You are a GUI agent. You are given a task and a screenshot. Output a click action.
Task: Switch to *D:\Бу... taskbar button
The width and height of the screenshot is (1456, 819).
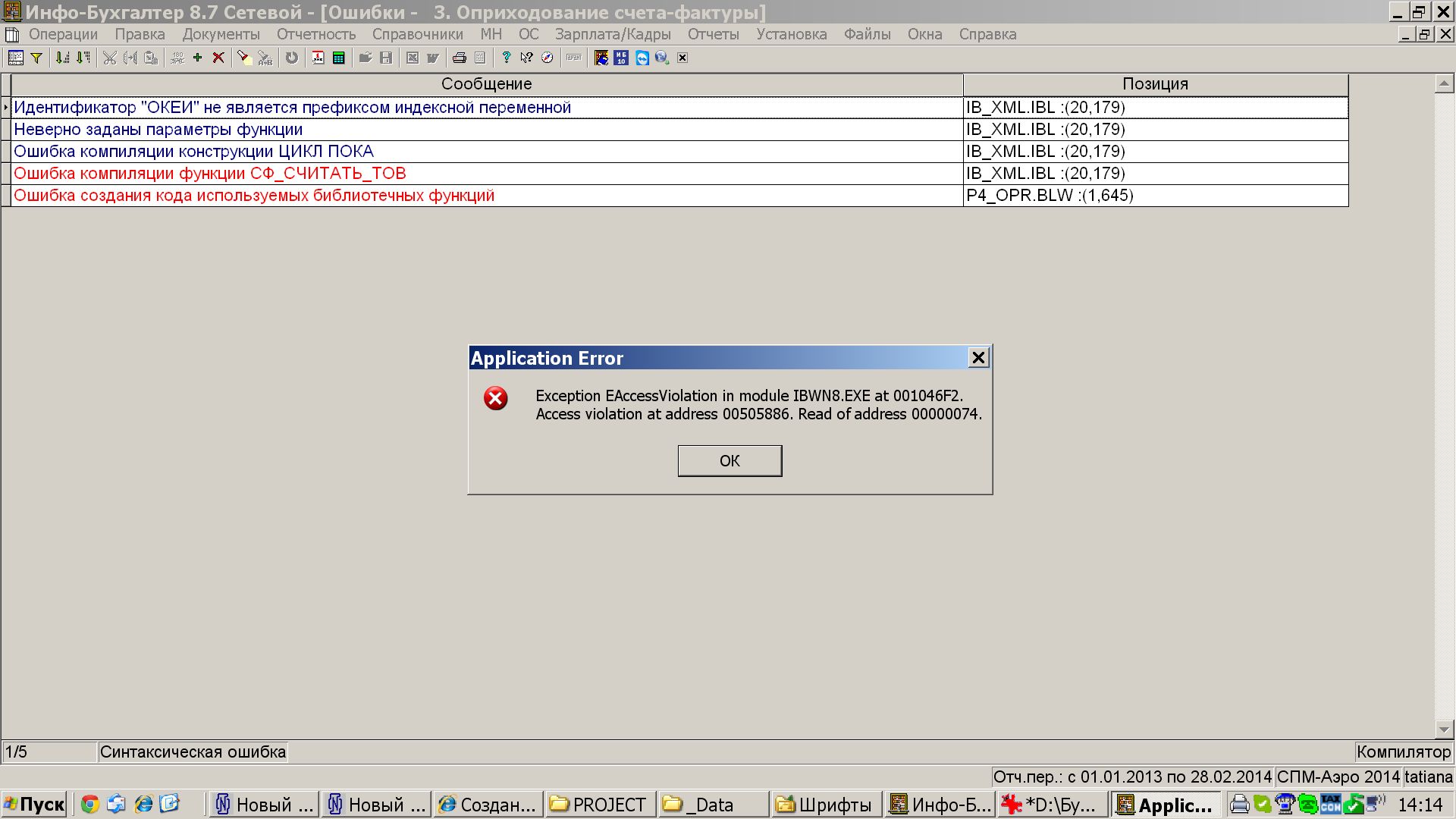pos(1052,804)
